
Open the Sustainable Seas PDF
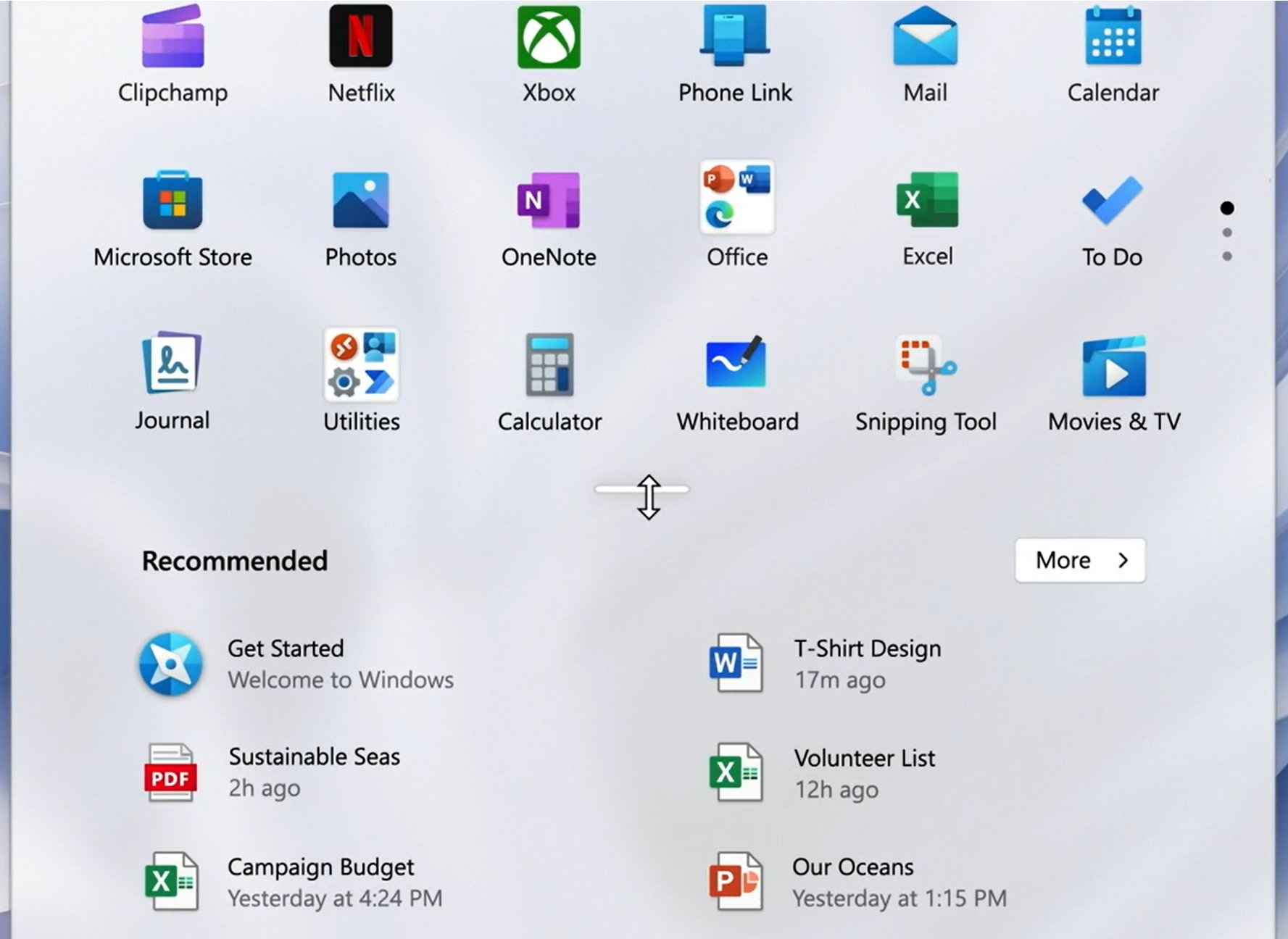tap(272, 772)
